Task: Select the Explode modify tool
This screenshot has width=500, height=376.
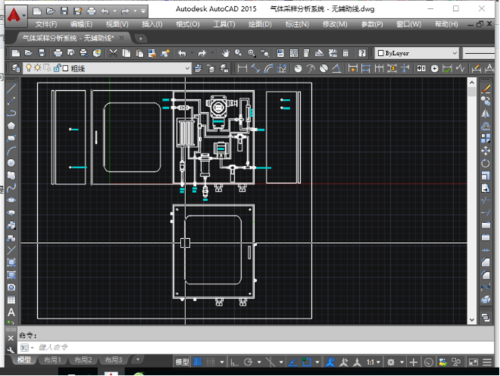Action: tap(486, 299)
